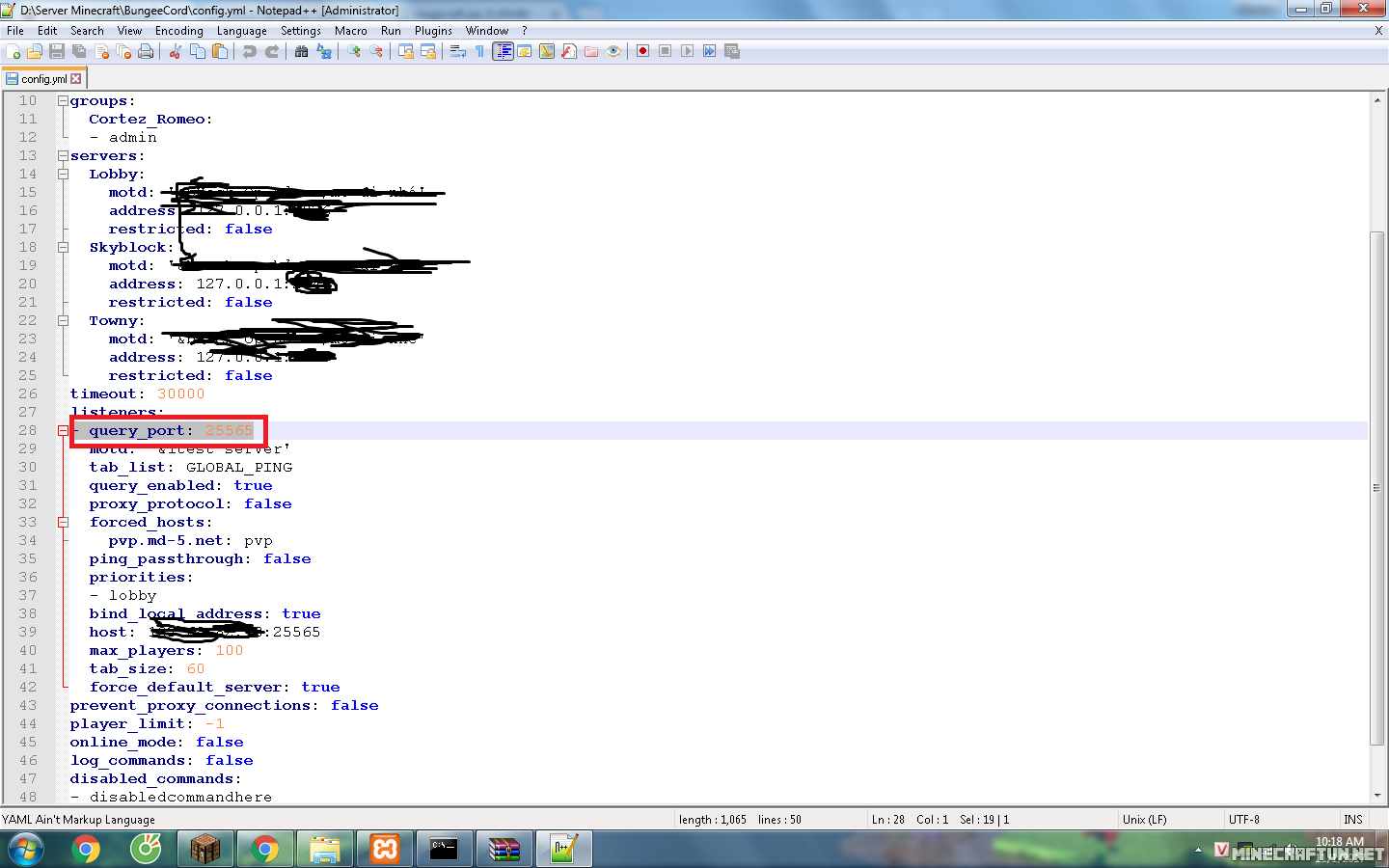Screen dimensions: 1389x868
Task: Toggle file monitoring eye icon
Action: (613, 51)
